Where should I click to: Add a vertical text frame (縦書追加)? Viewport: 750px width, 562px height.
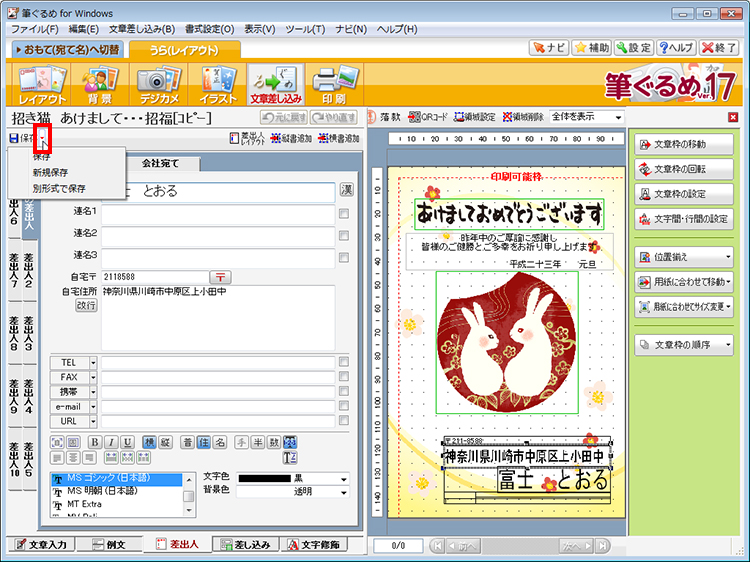tap(291, 138)
